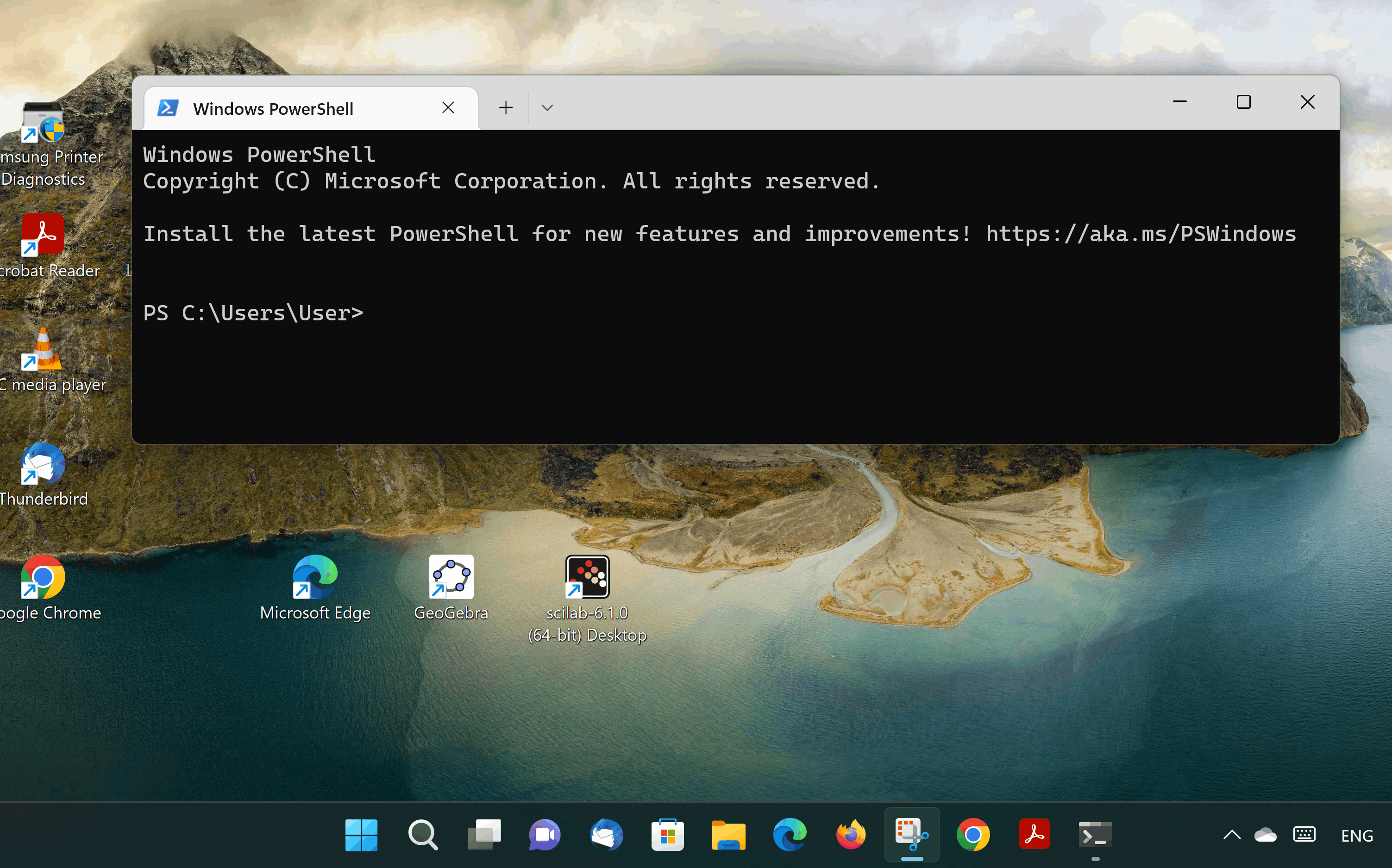
Task: Click the text "Copyright (C) Microsoft Corporation. All rights reserved."
Action: point(511,181)
